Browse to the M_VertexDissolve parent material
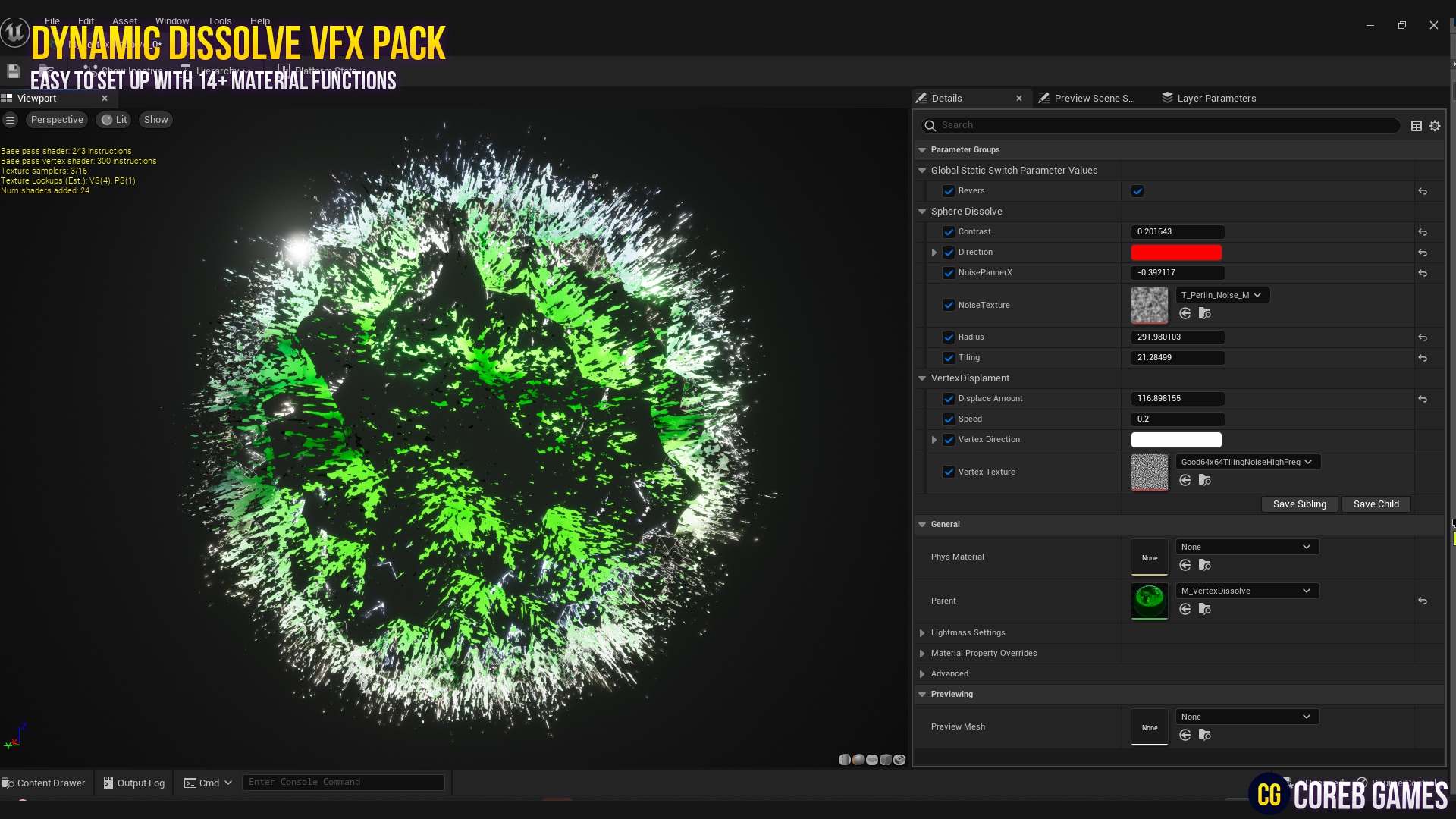This screenshot has width=1456, height=819. (x=1205, y=609)
